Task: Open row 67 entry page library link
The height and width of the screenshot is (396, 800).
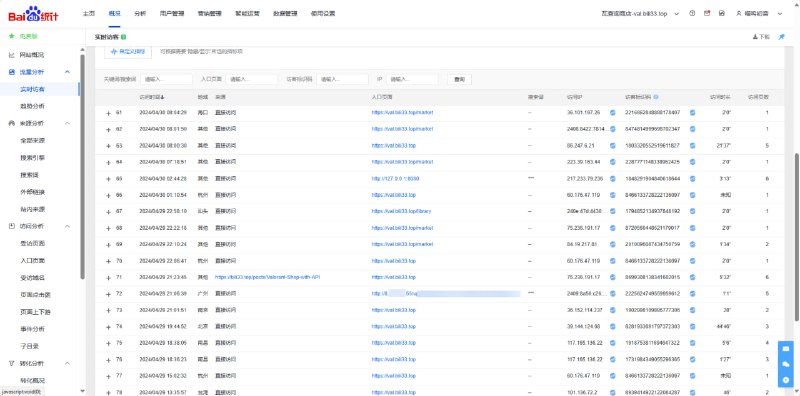Action: [402, 211]
